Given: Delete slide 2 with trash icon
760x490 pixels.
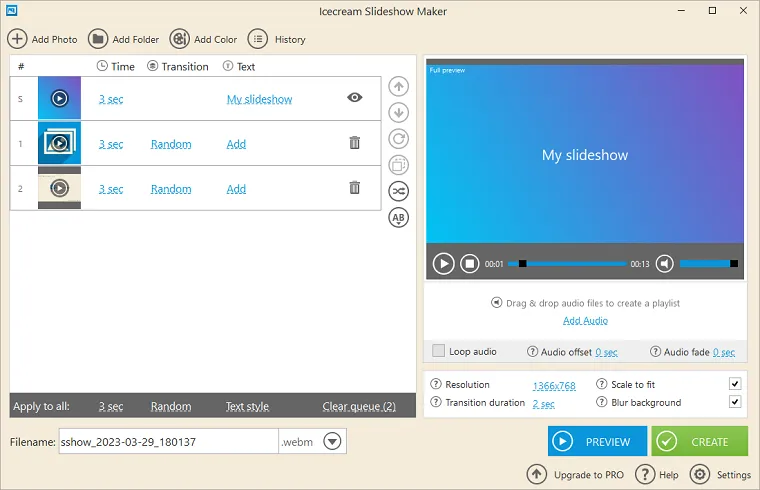Looking at the screenshot, I should (355, 188).
